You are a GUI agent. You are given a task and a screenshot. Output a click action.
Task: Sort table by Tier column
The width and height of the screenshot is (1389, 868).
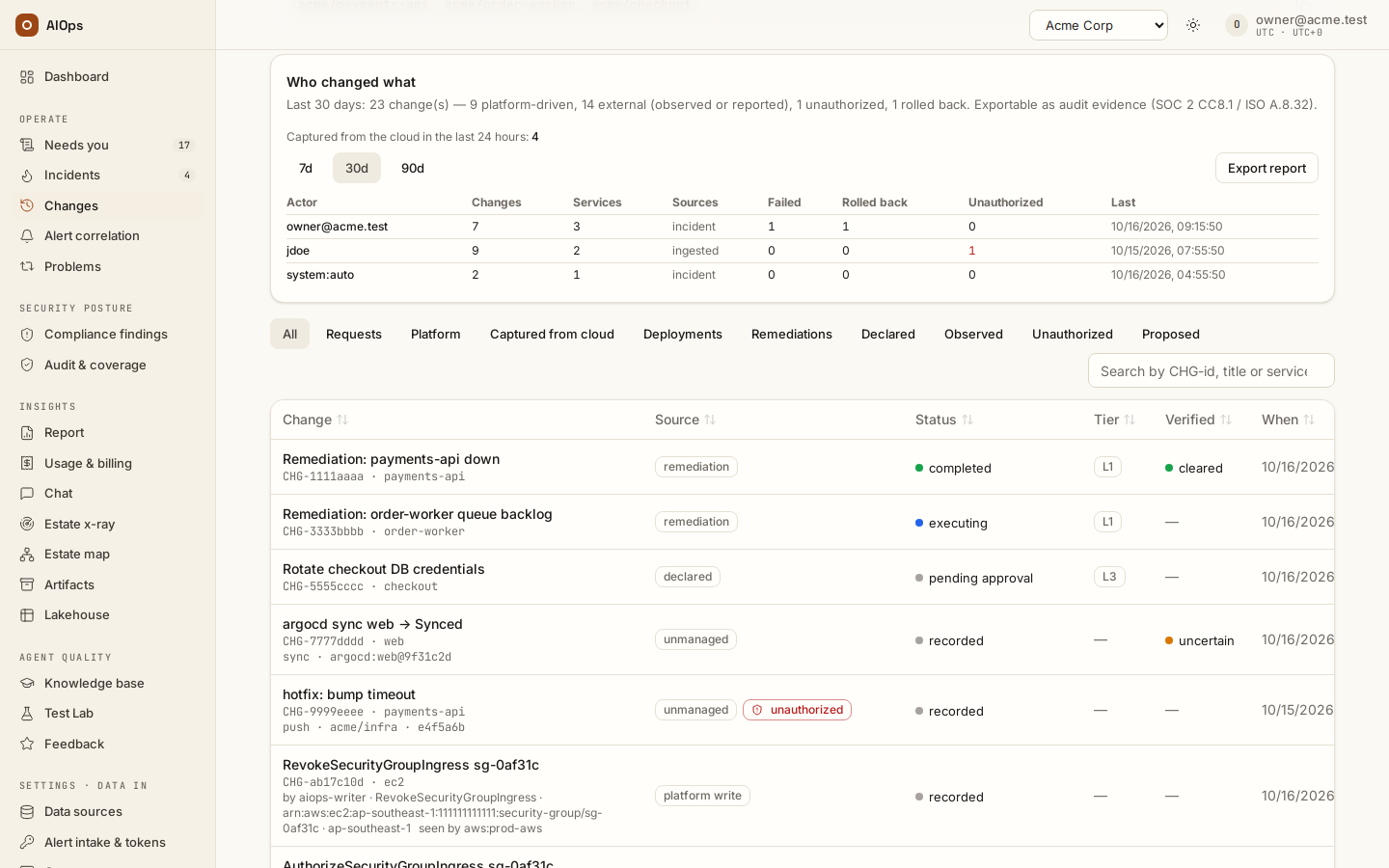tap(1115, 420)
